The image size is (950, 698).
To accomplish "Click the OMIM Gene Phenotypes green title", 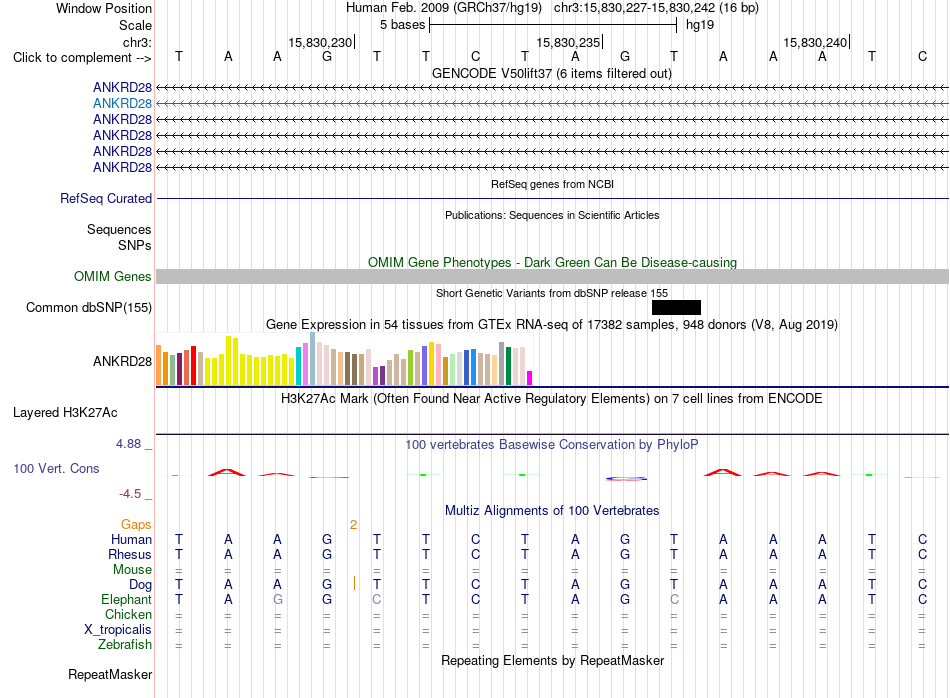I will 552,262.
